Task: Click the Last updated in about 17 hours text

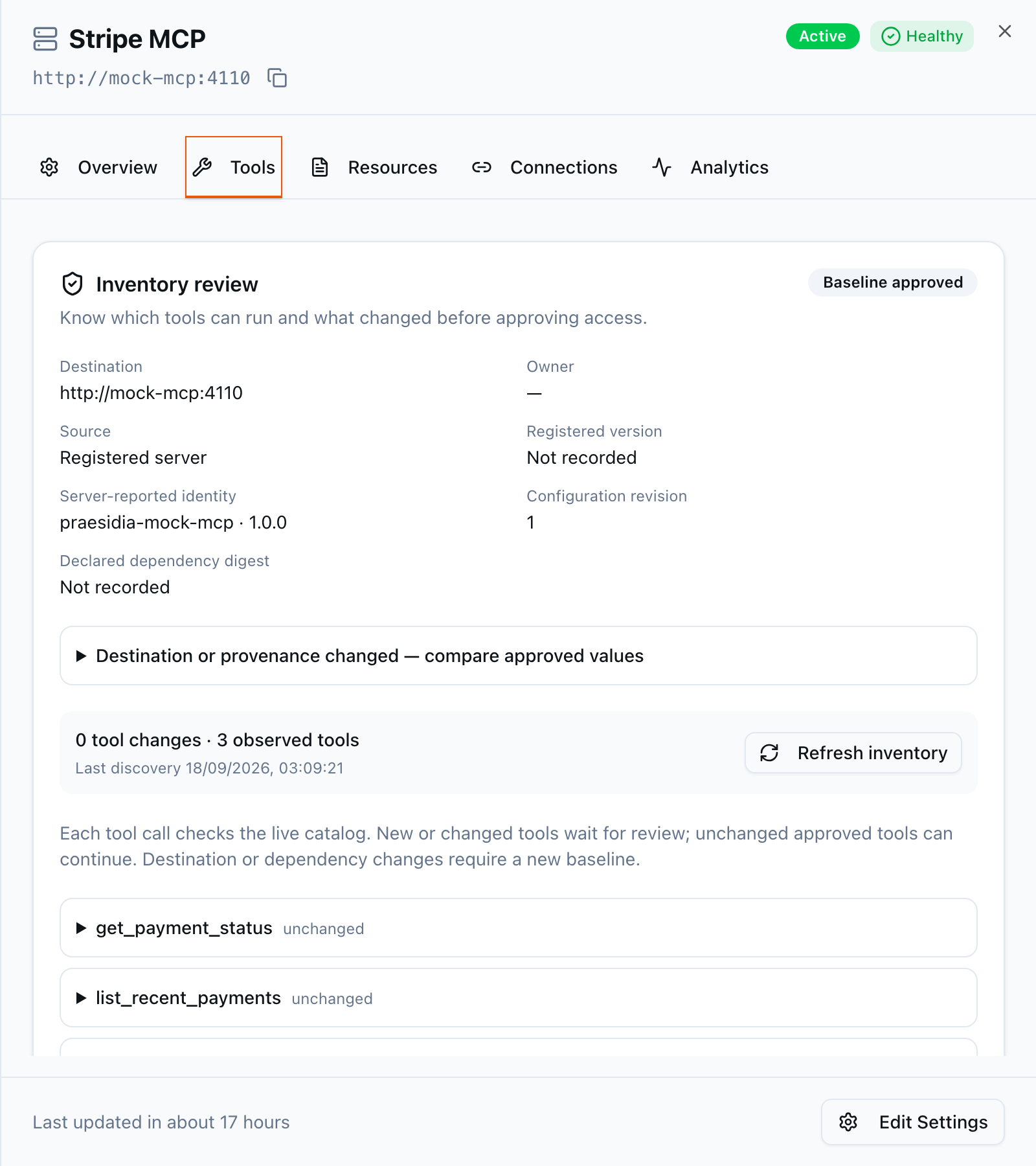Action: coord(161,1122)
